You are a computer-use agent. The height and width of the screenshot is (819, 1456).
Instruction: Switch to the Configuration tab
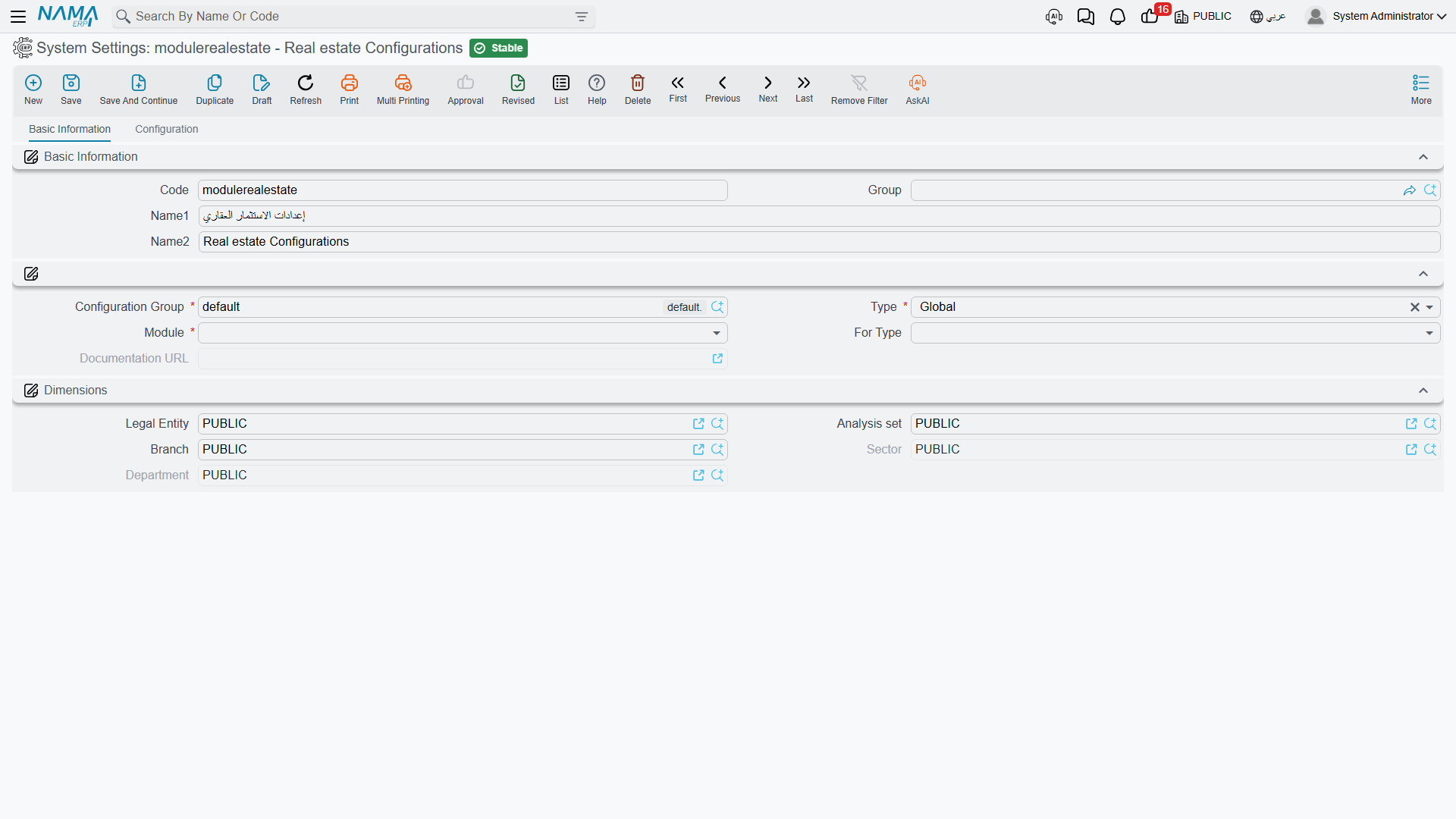tap(167, 129)
